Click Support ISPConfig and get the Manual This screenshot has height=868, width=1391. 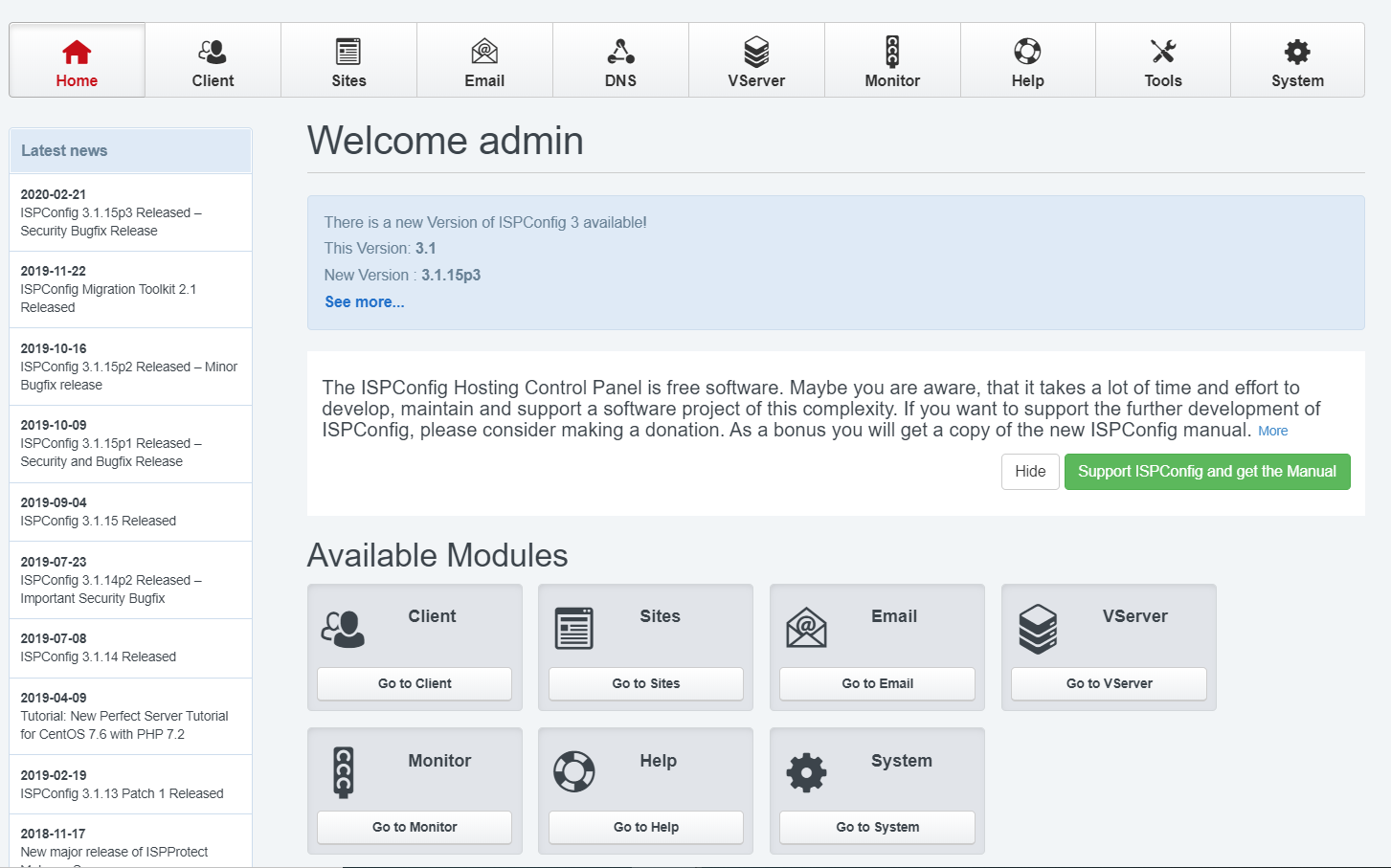click(1207, 471)
